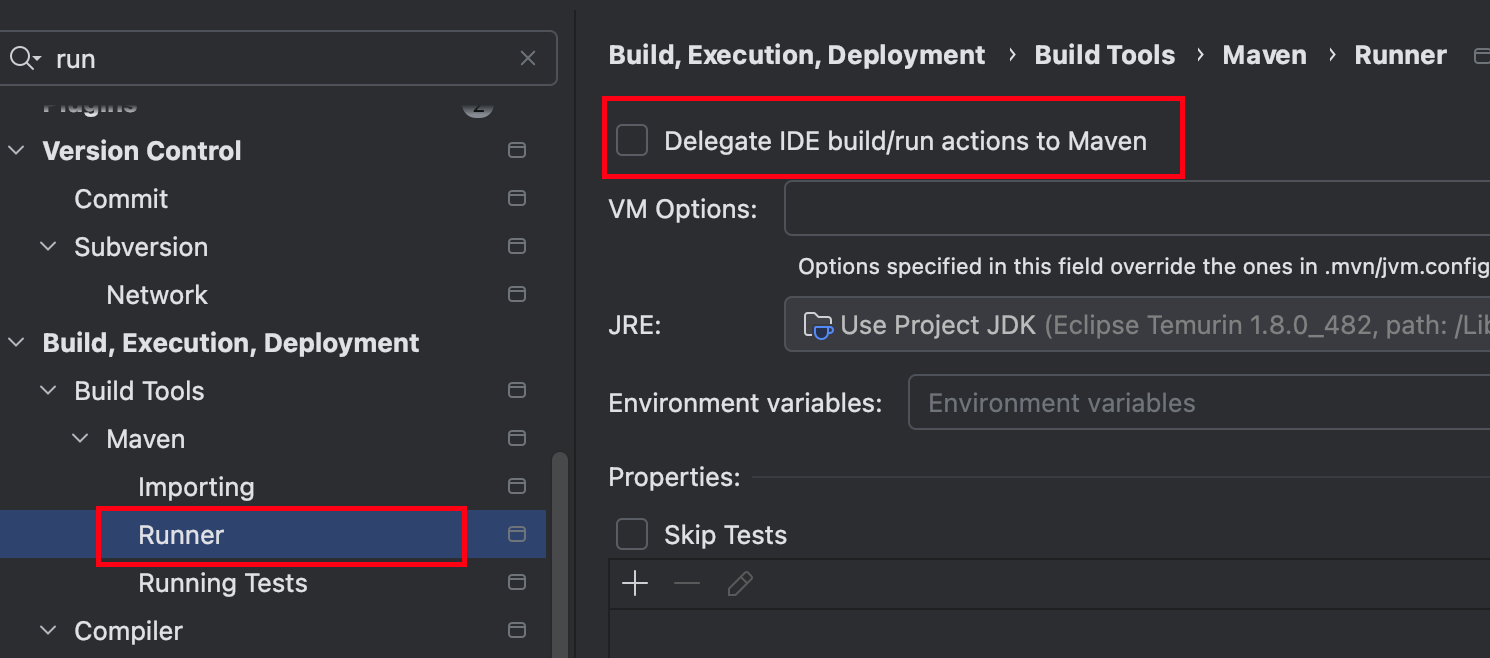Screen dimensions: 1490x658
Task: Click project-level icon beside Commit
Action: (x=517, y=198)
